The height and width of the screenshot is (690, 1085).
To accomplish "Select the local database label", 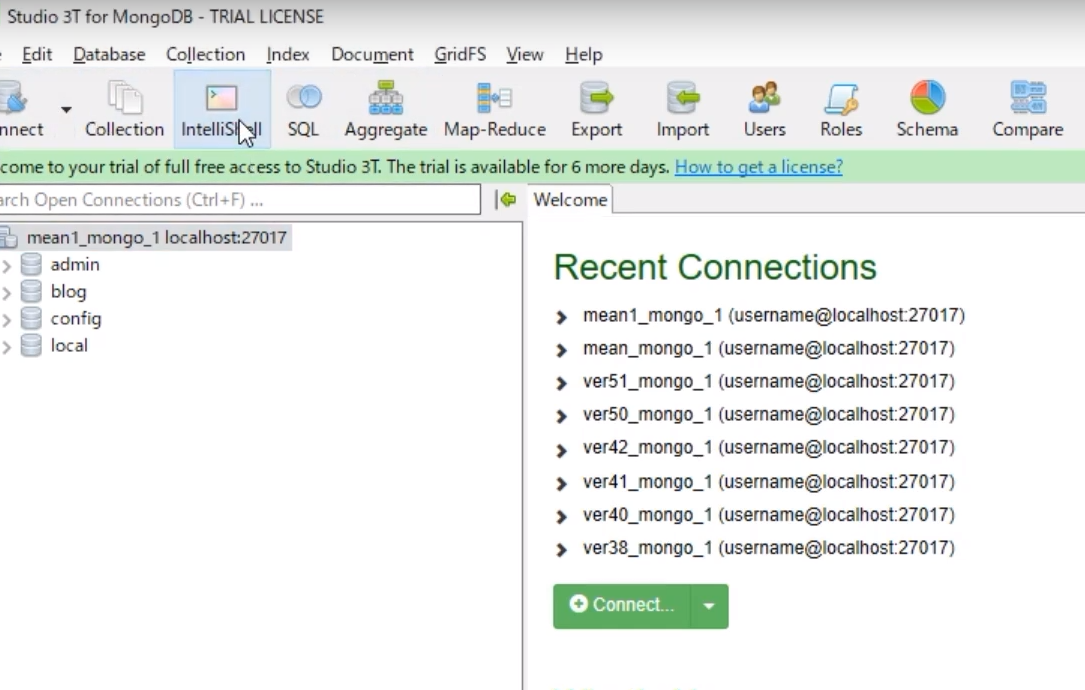I will click(69, 345).
